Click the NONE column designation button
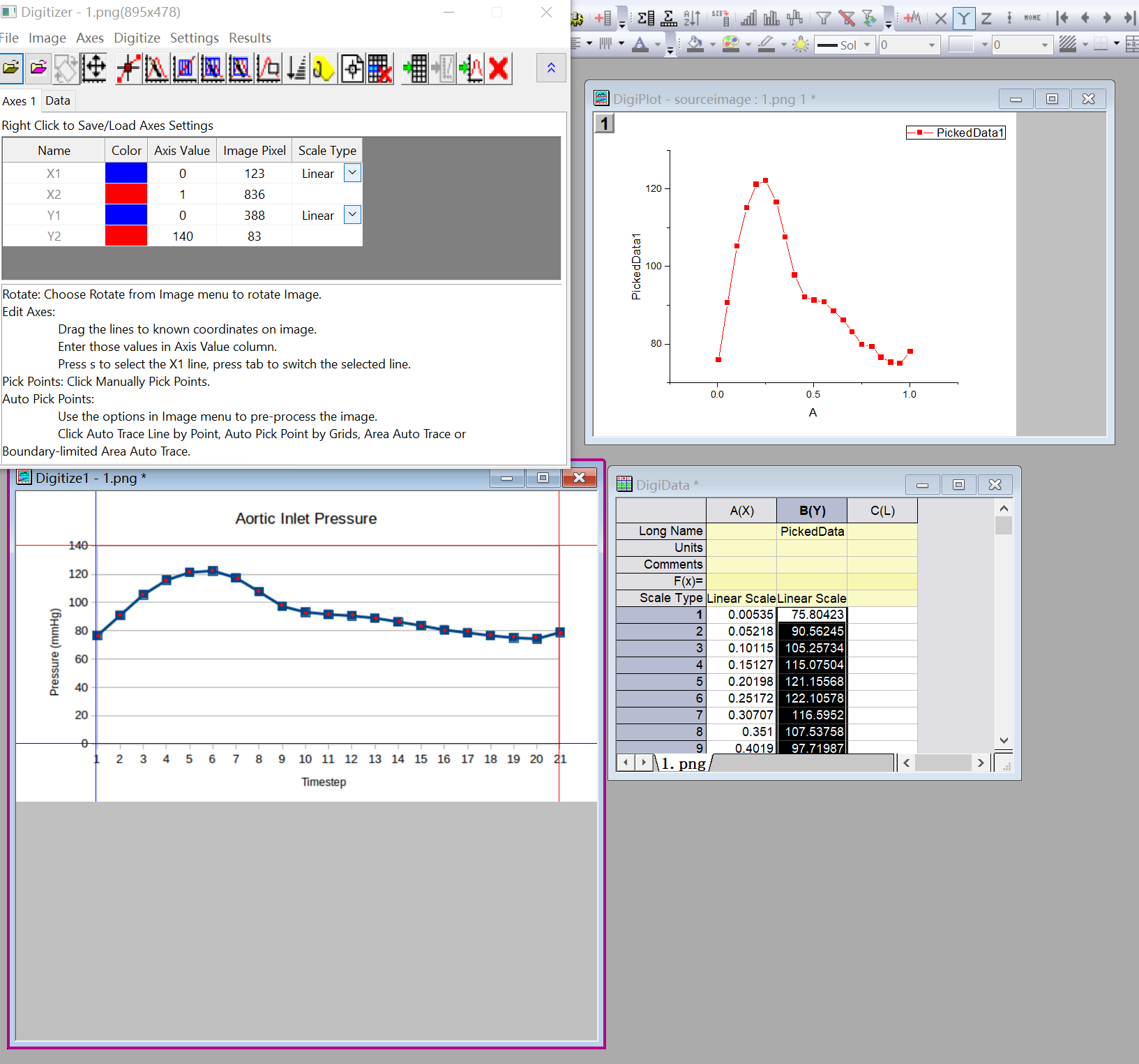 tap(1032, 18)
